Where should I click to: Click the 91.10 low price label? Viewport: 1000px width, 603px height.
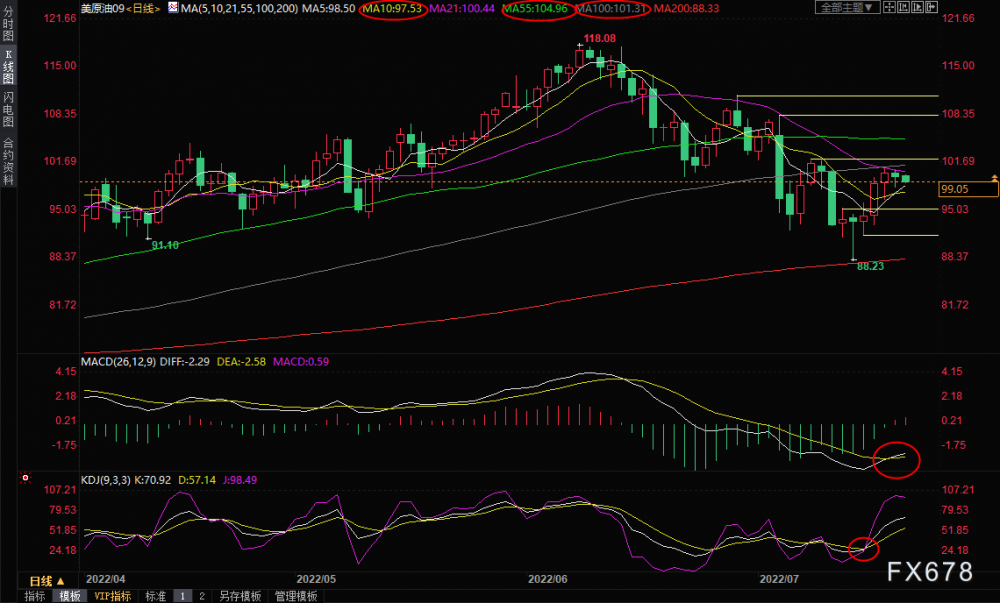tap(165, 245)
